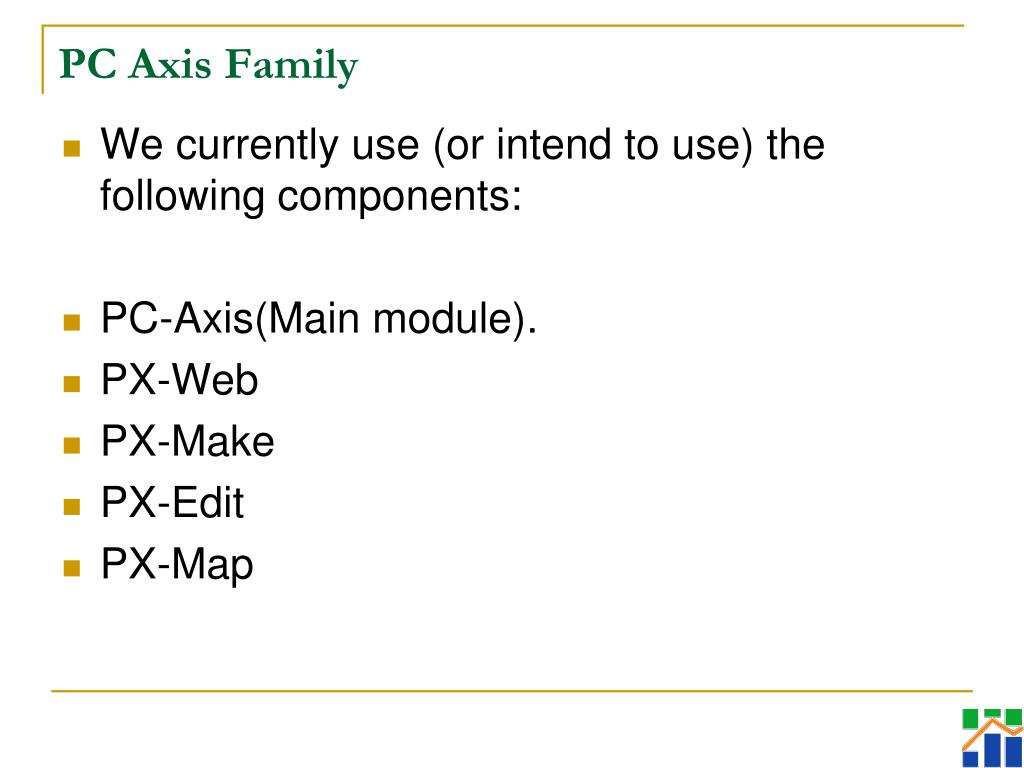
Task: Click the PC-Axis(Main module) text
Action: tap(319, 319)
